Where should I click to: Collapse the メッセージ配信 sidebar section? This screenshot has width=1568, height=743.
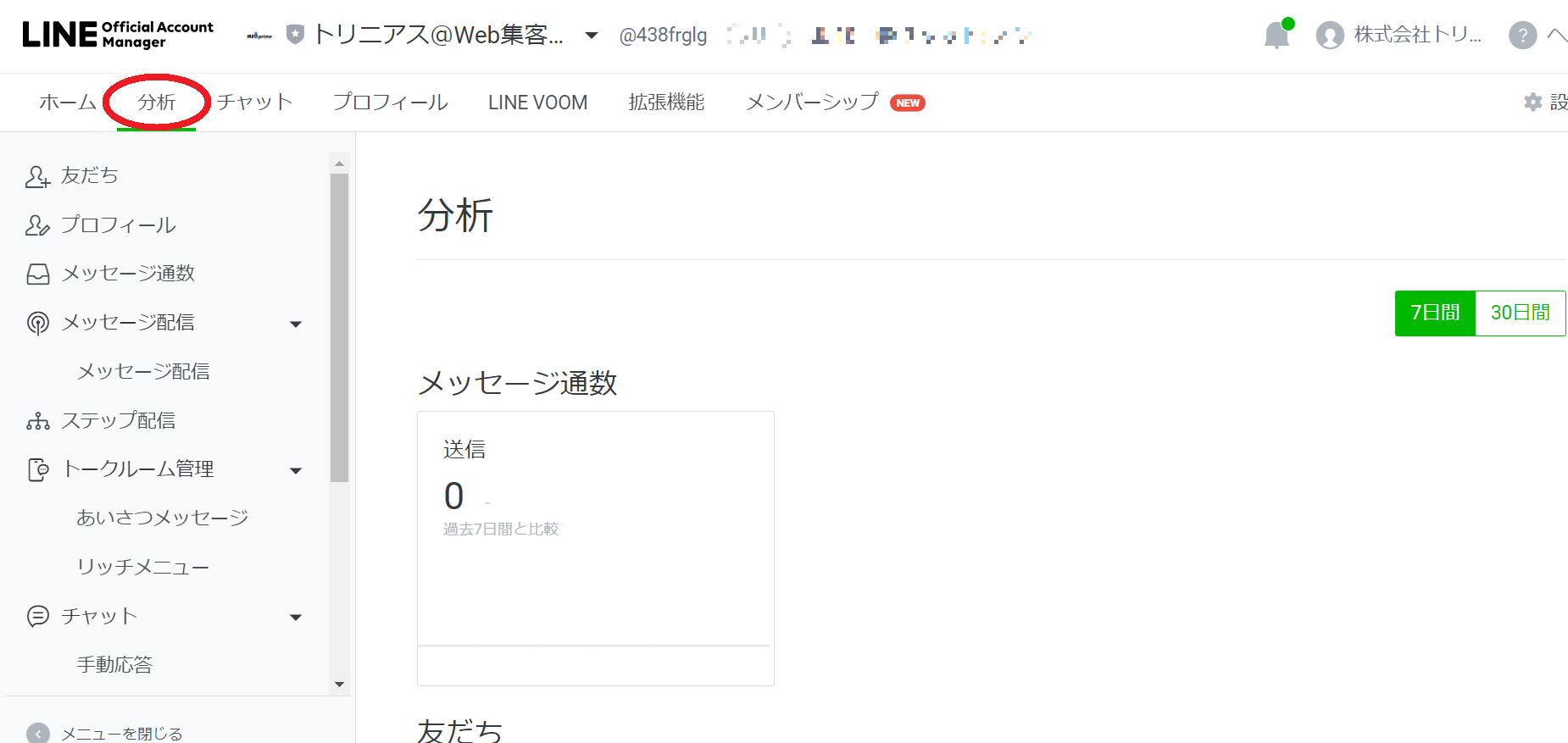[296, 324]
